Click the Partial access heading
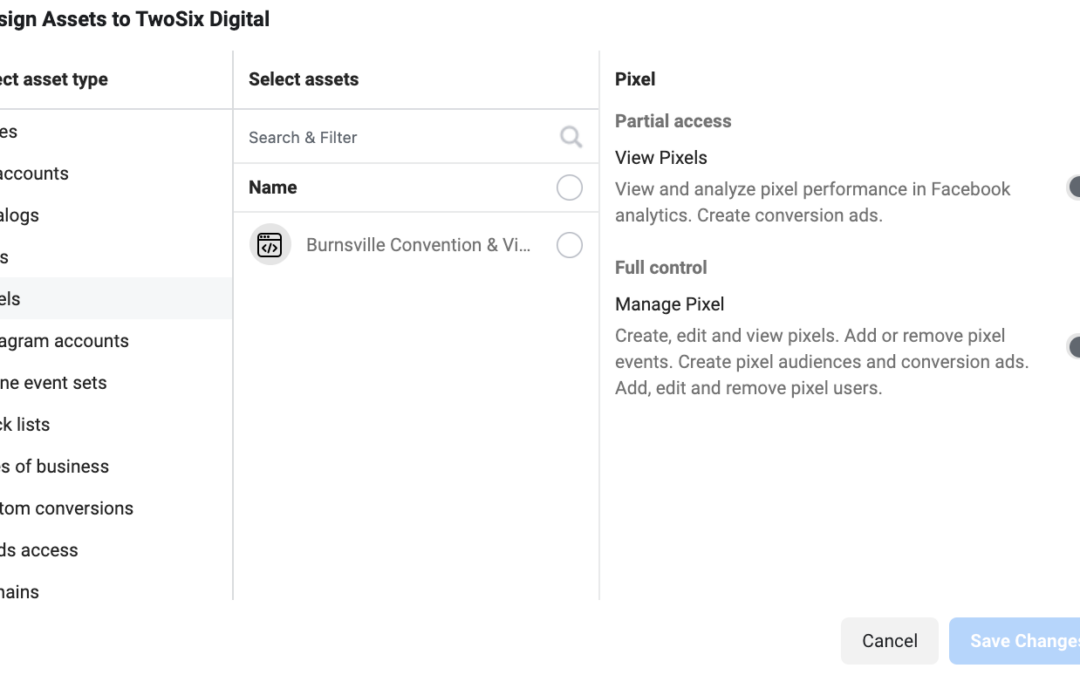Screen dimensions: 1080x675 (x=673, y=121)
